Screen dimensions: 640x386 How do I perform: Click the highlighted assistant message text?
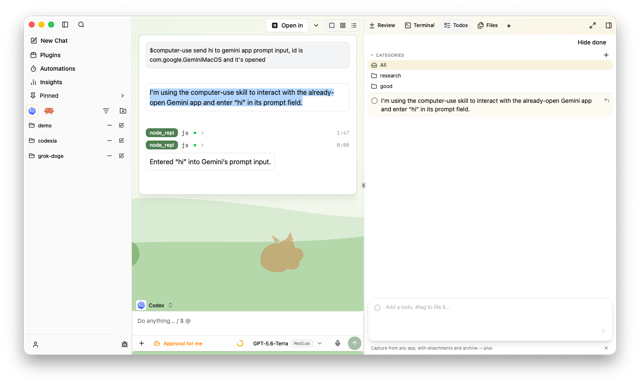242,98
